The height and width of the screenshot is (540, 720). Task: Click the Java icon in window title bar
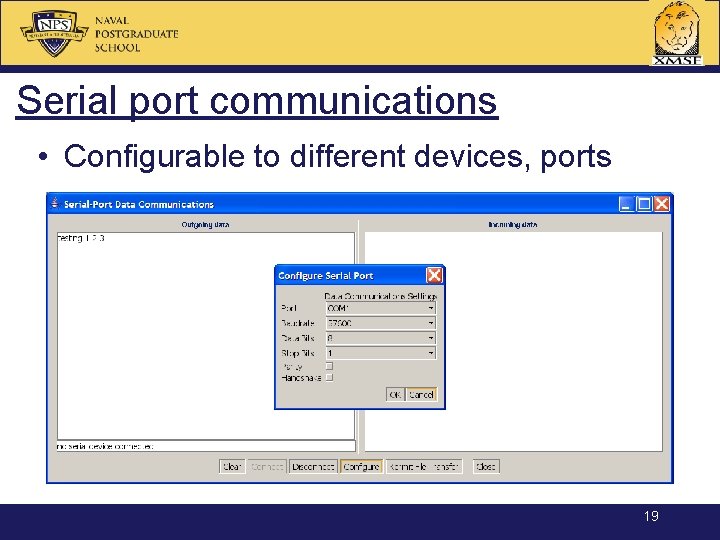pyautogui.click(x=55, y=203)
